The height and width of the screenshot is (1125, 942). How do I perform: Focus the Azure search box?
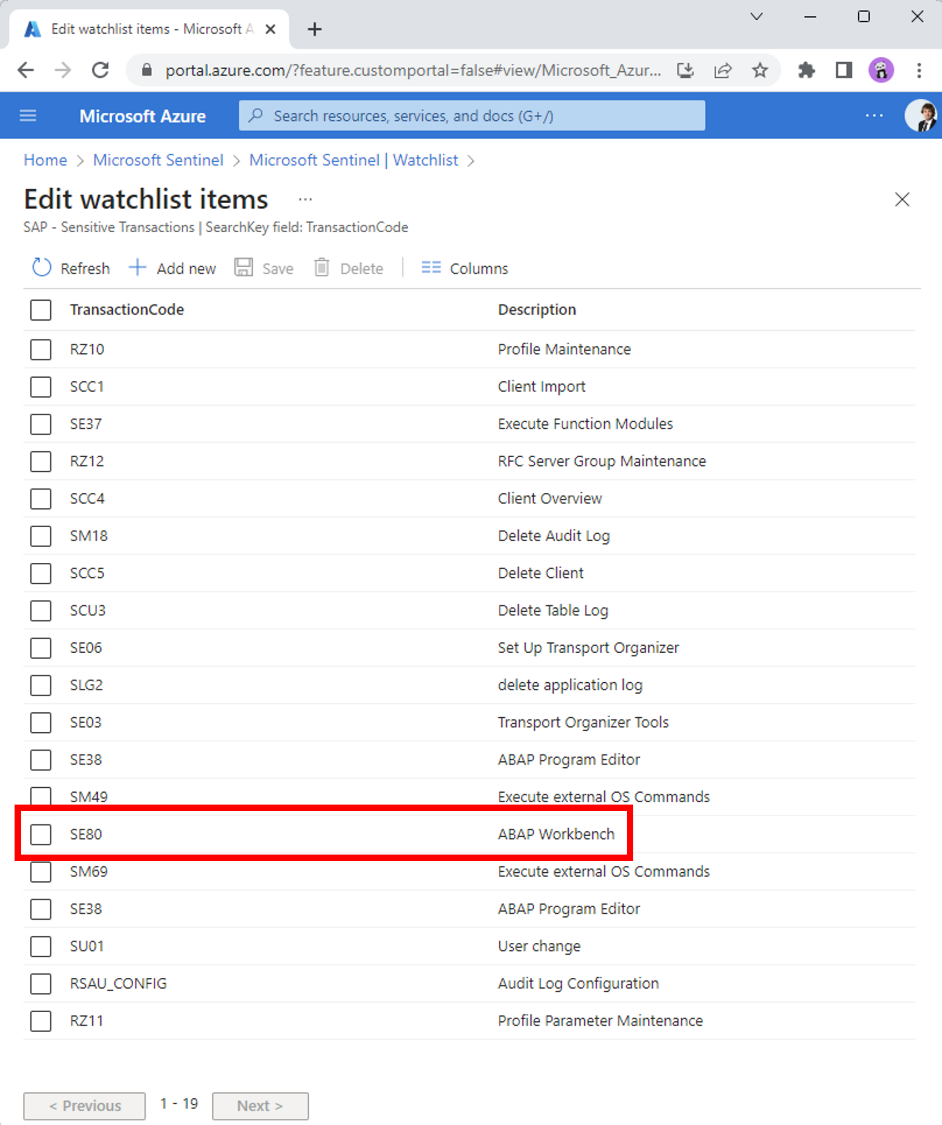[x=471, y=116]
